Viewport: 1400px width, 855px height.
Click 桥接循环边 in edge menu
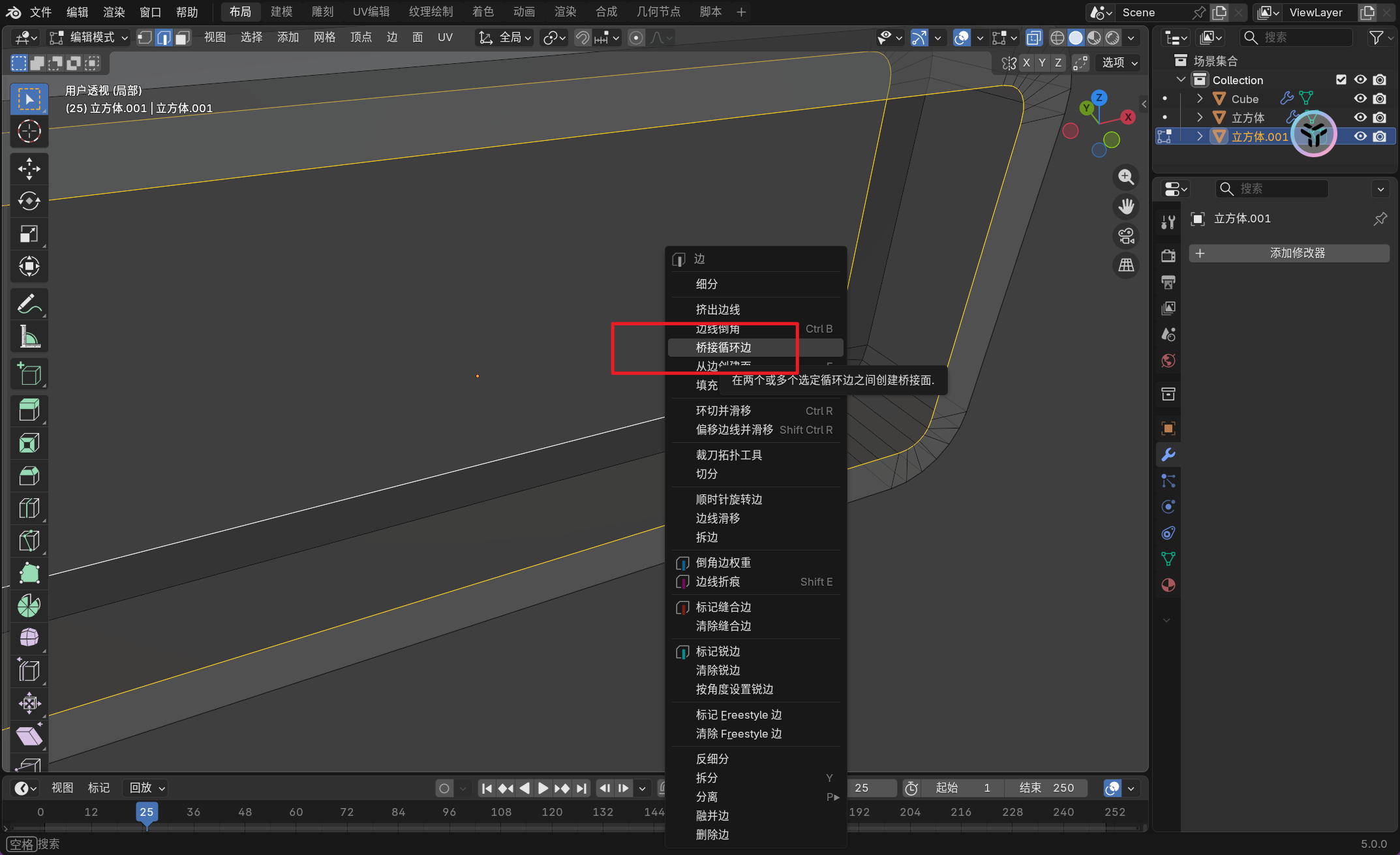[723, 348]
